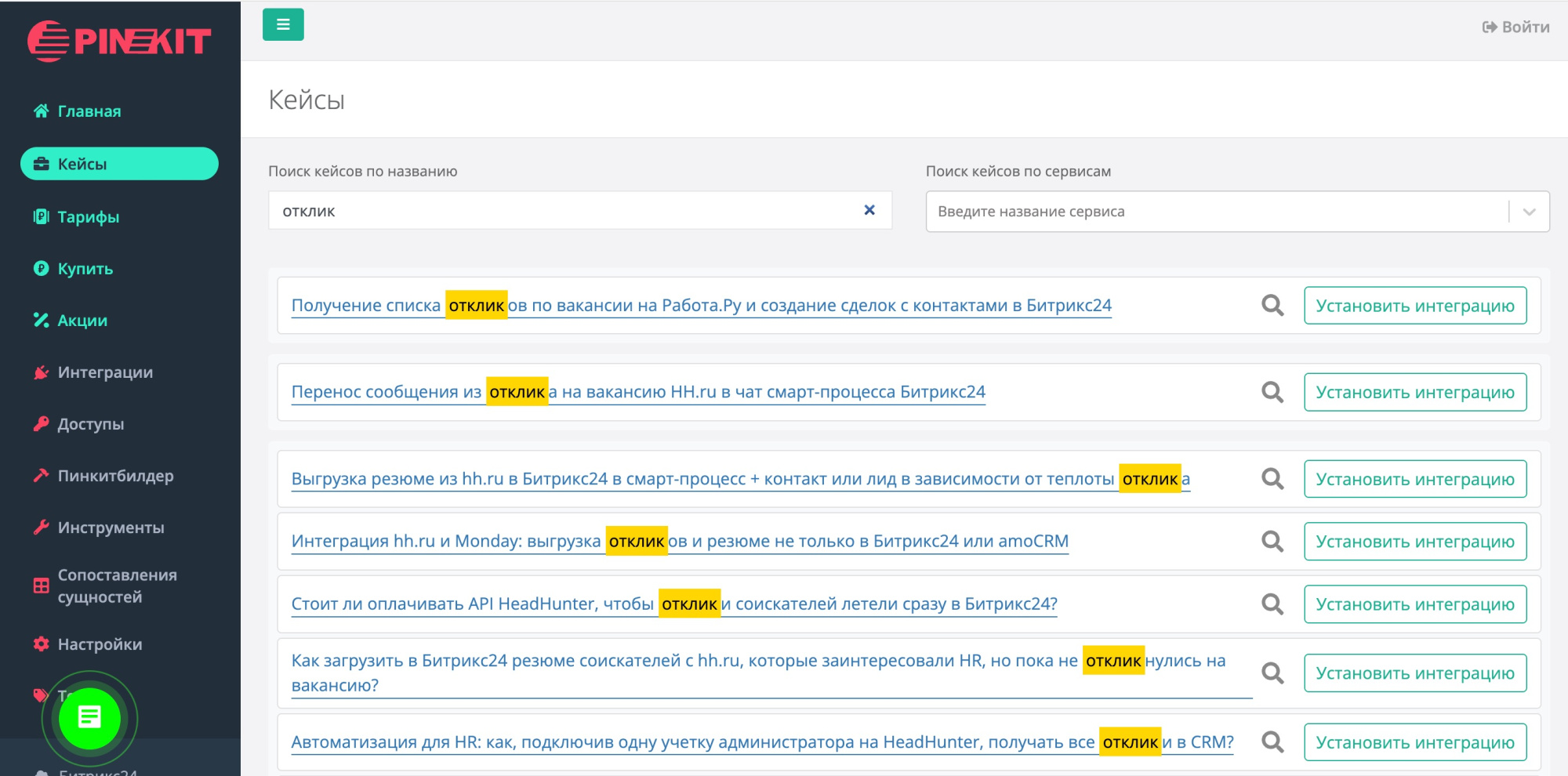
Task: Open the Пинкитбилдер menu item
Action: point(115,476)
